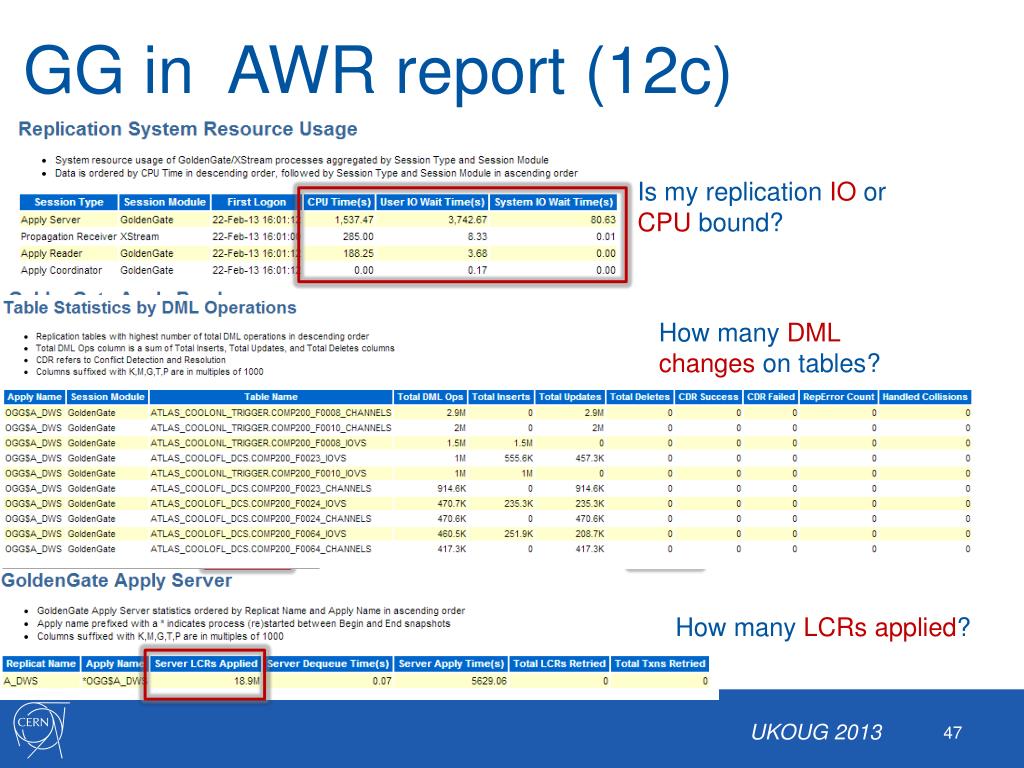Screen dimensions: 1024x768
Task: Select table ATLAS_COOLONL_TRIGGER.COMP200_F0008_CHANNELS
Action: tap(271, 413)
